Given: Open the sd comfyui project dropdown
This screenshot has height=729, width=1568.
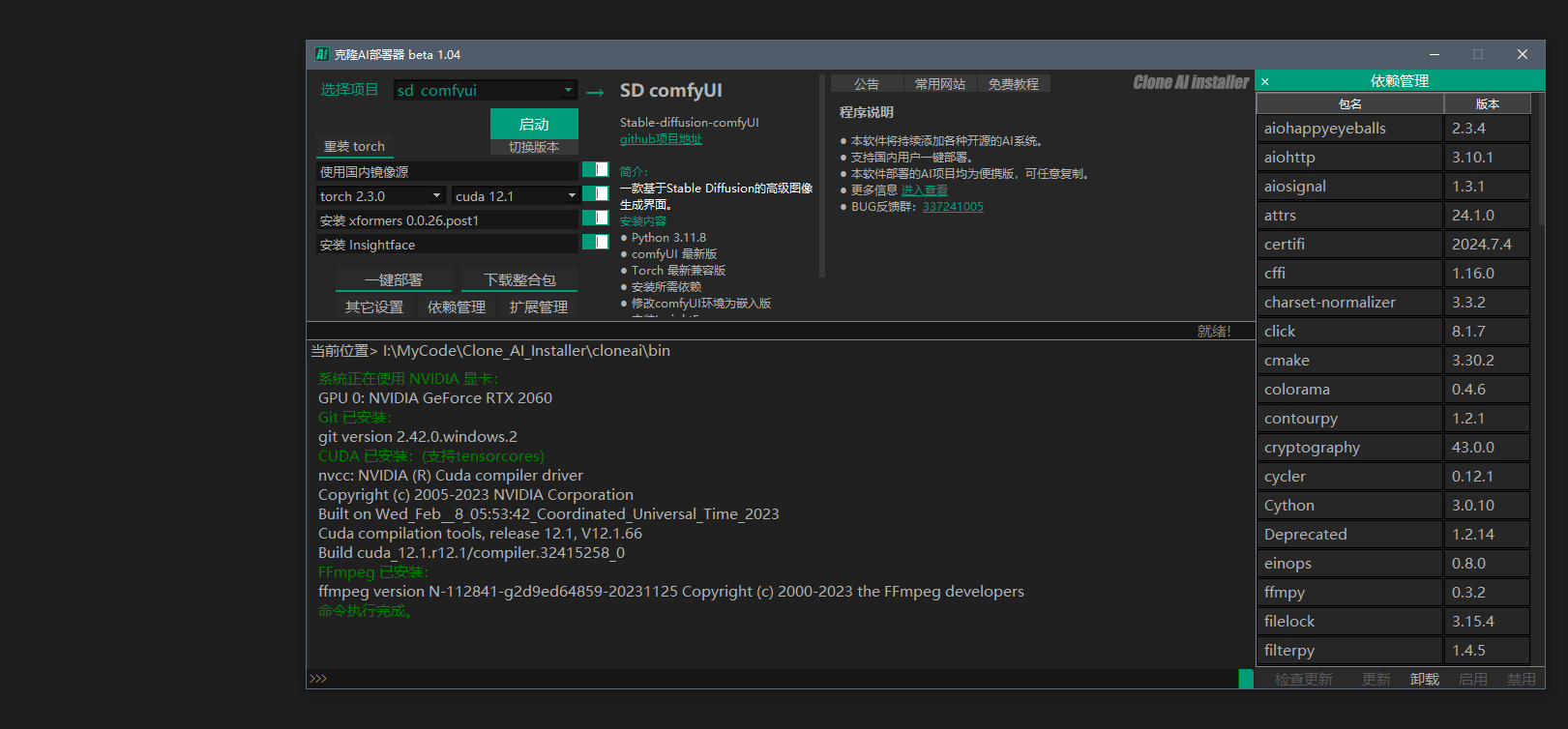Looking at the screenshot, I should [x=486, y=90].
